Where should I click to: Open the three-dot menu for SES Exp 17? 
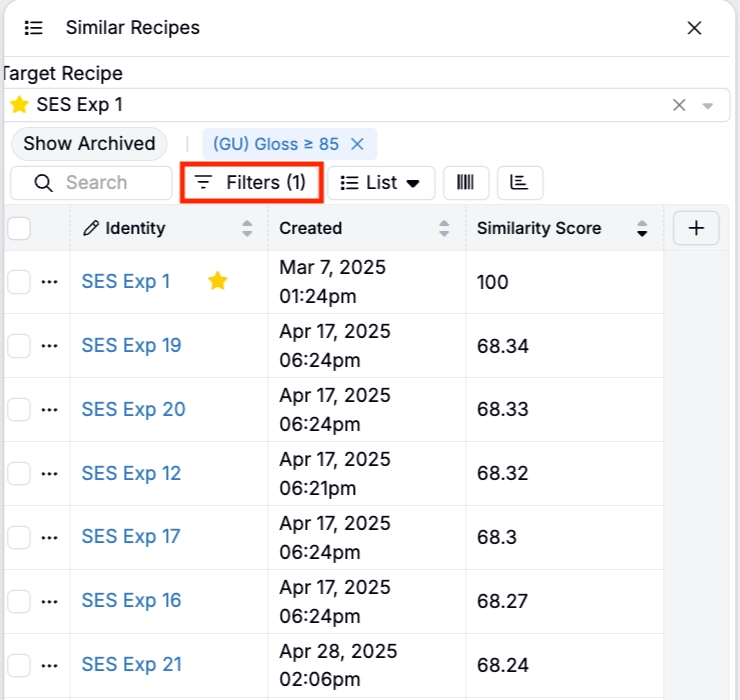pyautogui.click(x=49, y=537)
